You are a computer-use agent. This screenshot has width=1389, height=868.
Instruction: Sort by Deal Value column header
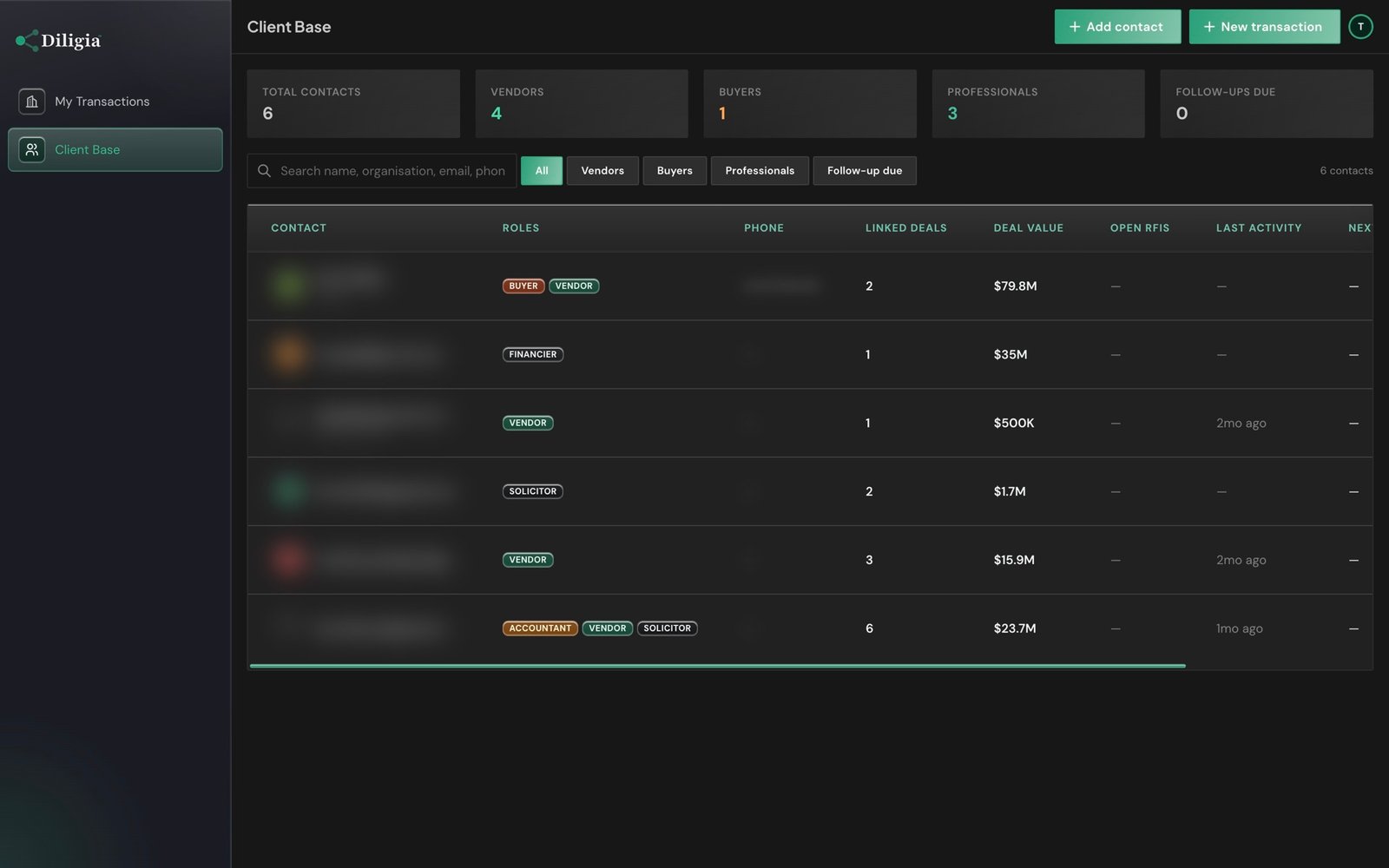[1028, 228]
